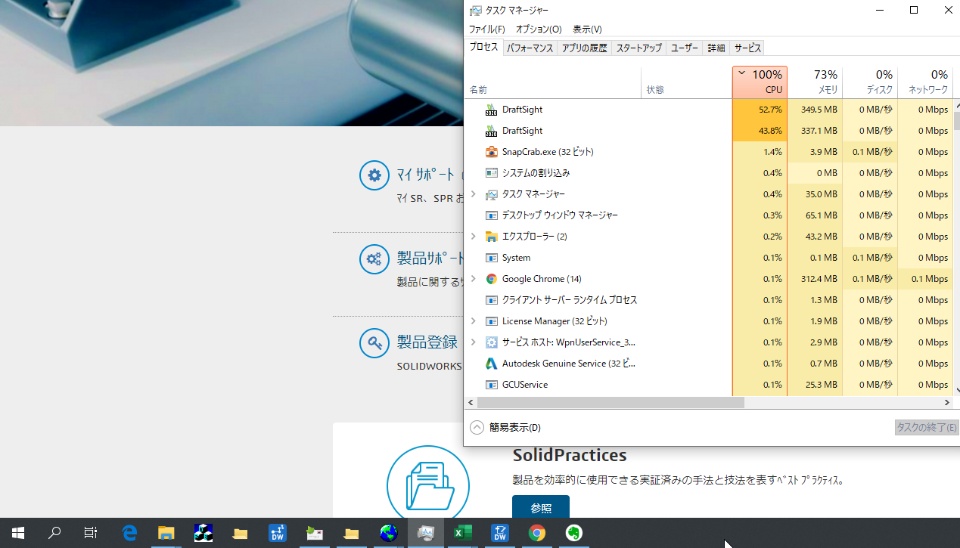Switch to the サービス tab

click(x=748, y=48)
